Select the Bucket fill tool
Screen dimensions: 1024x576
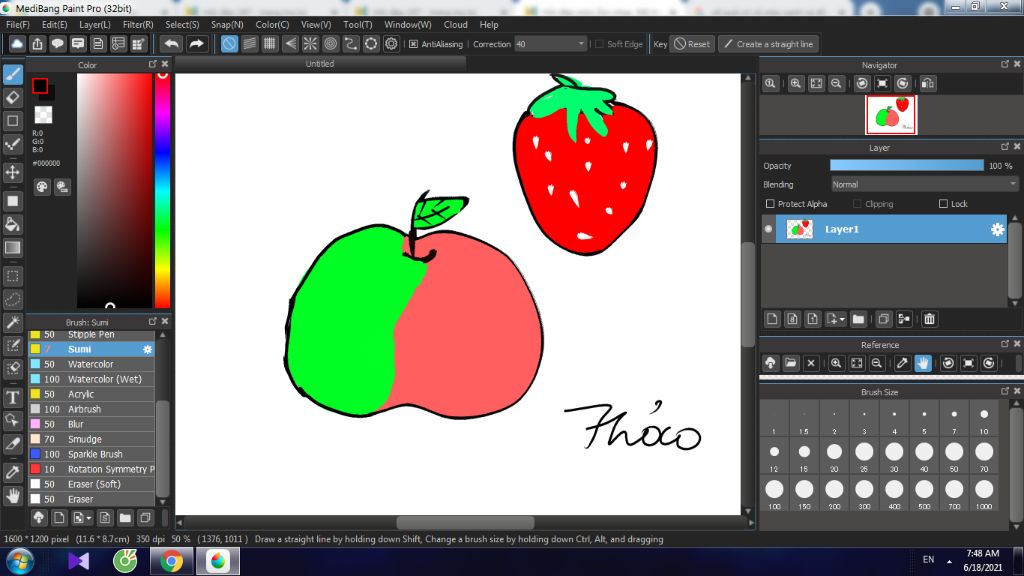pos(13,224)
